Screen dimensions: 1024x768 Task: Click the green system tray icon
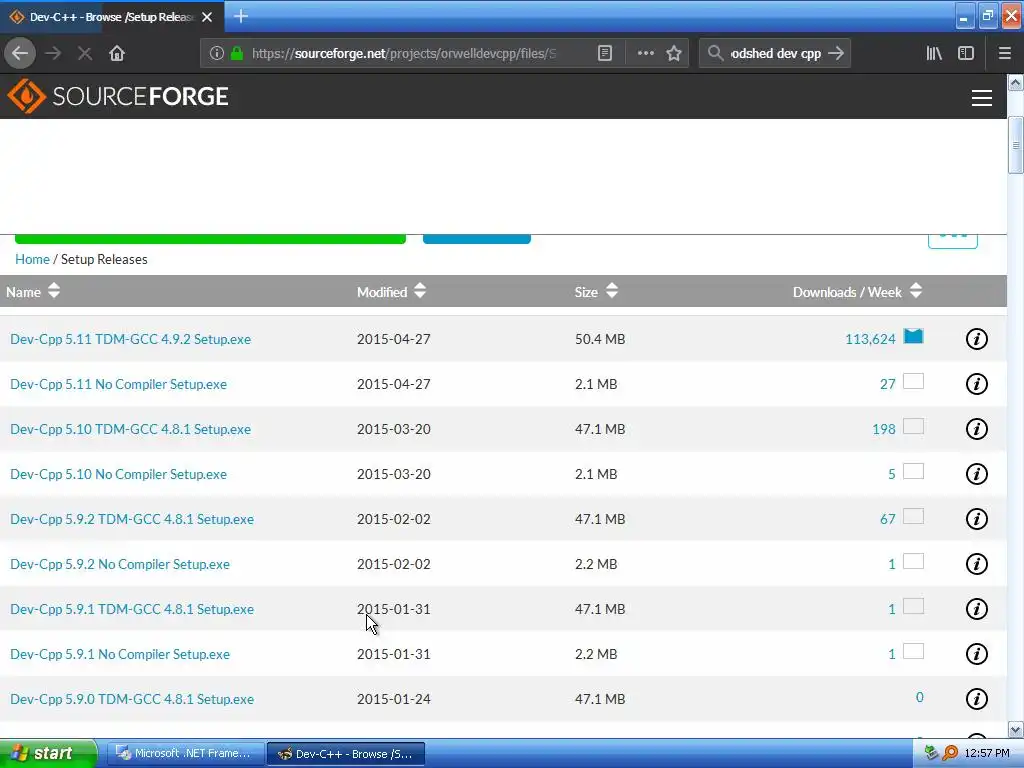point(931,754)
